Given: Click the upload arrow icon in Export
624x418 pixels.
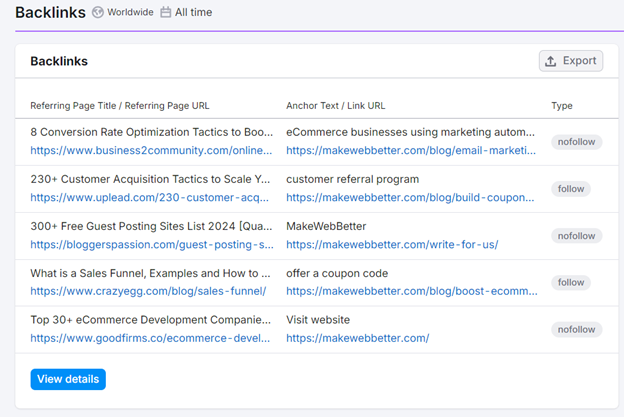Looking at the screenshot, I should coord(550,61).
